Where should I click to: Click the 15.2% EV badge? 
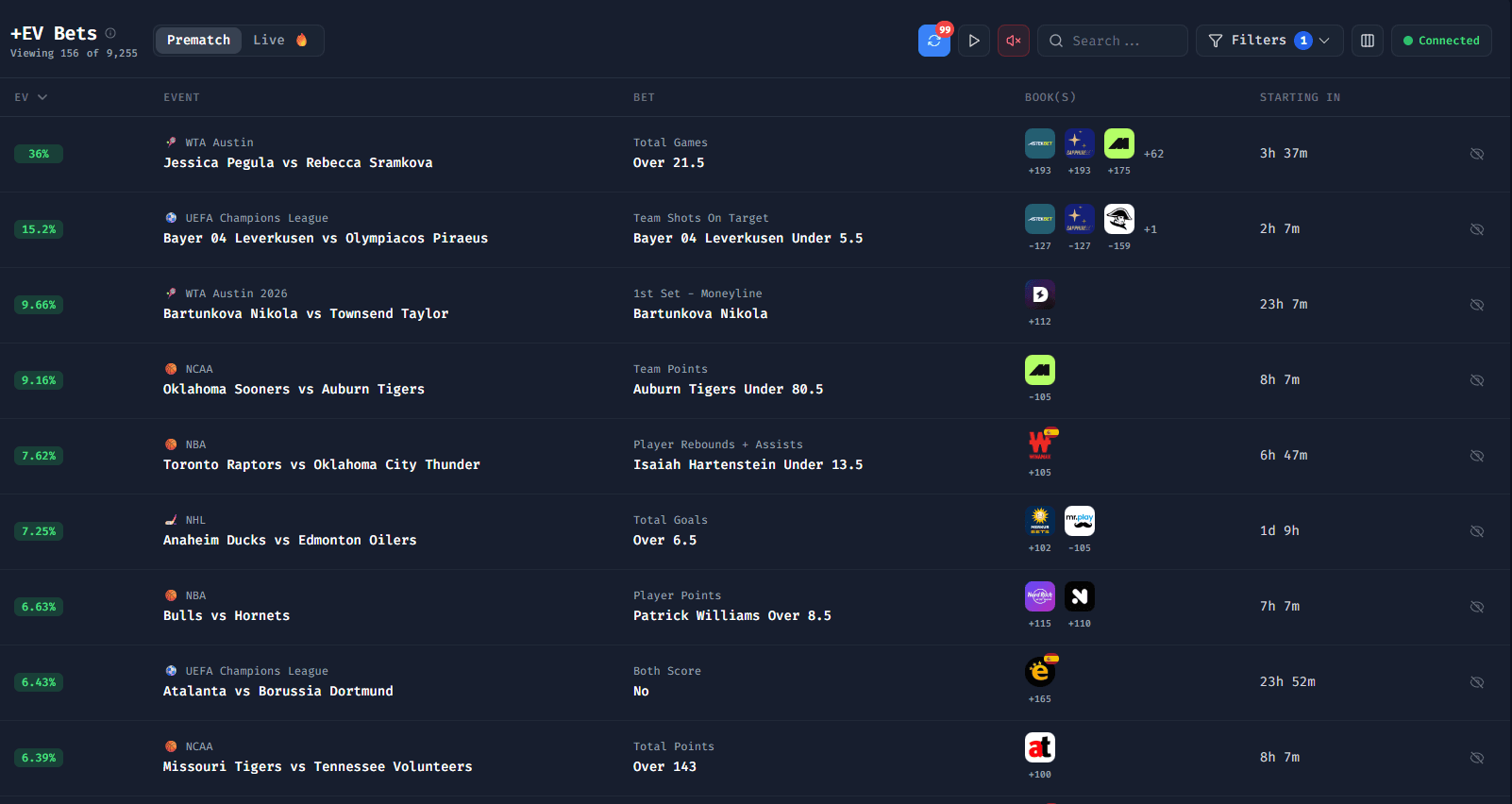[x=39, y=229]
